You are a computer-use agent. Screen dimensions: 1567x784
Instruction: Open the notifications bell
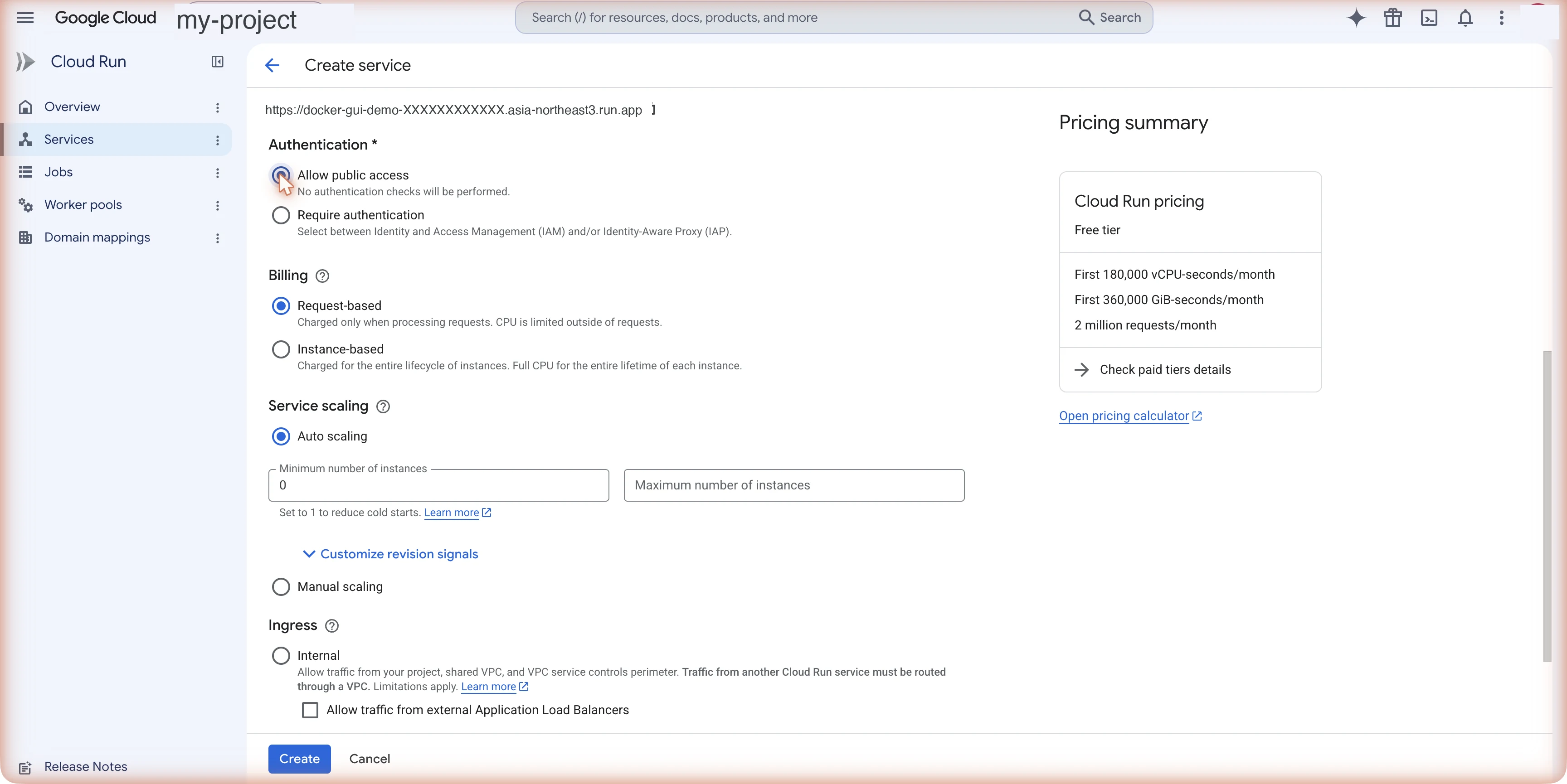pyautogui.click(x=1465, y=18)
